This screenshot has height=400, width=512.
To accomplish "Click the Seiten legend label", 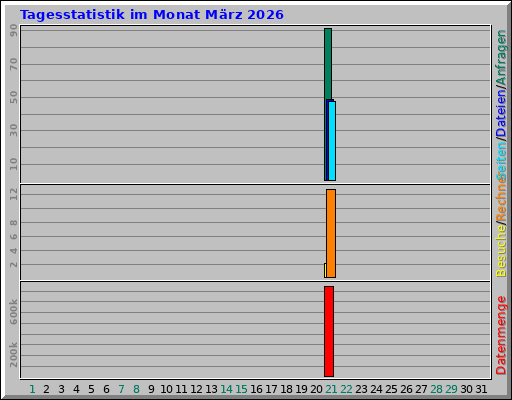I will [x=501, y=161].
